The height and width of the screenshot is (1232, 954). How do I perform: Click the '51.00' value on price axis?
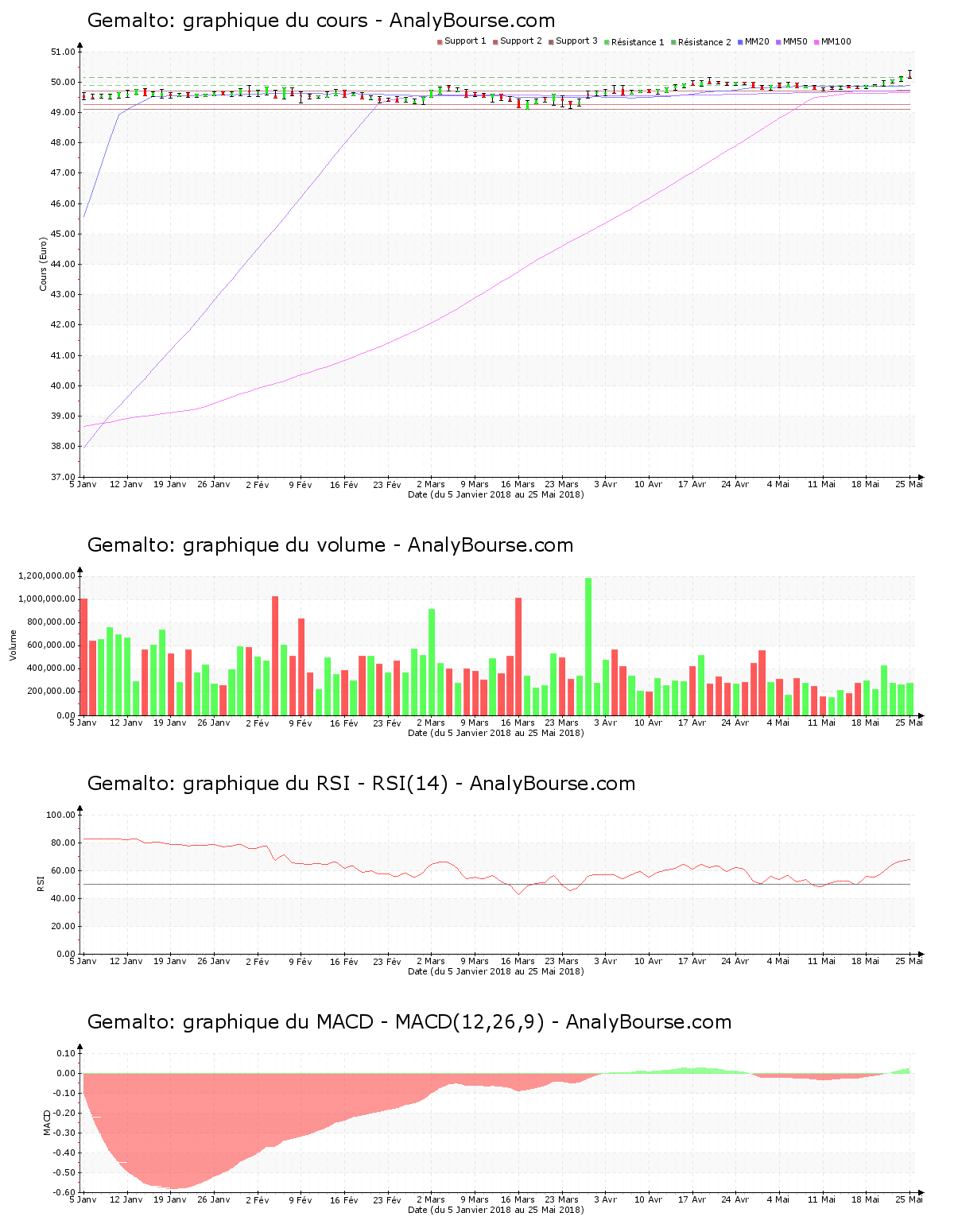click(x=63, y=52)
